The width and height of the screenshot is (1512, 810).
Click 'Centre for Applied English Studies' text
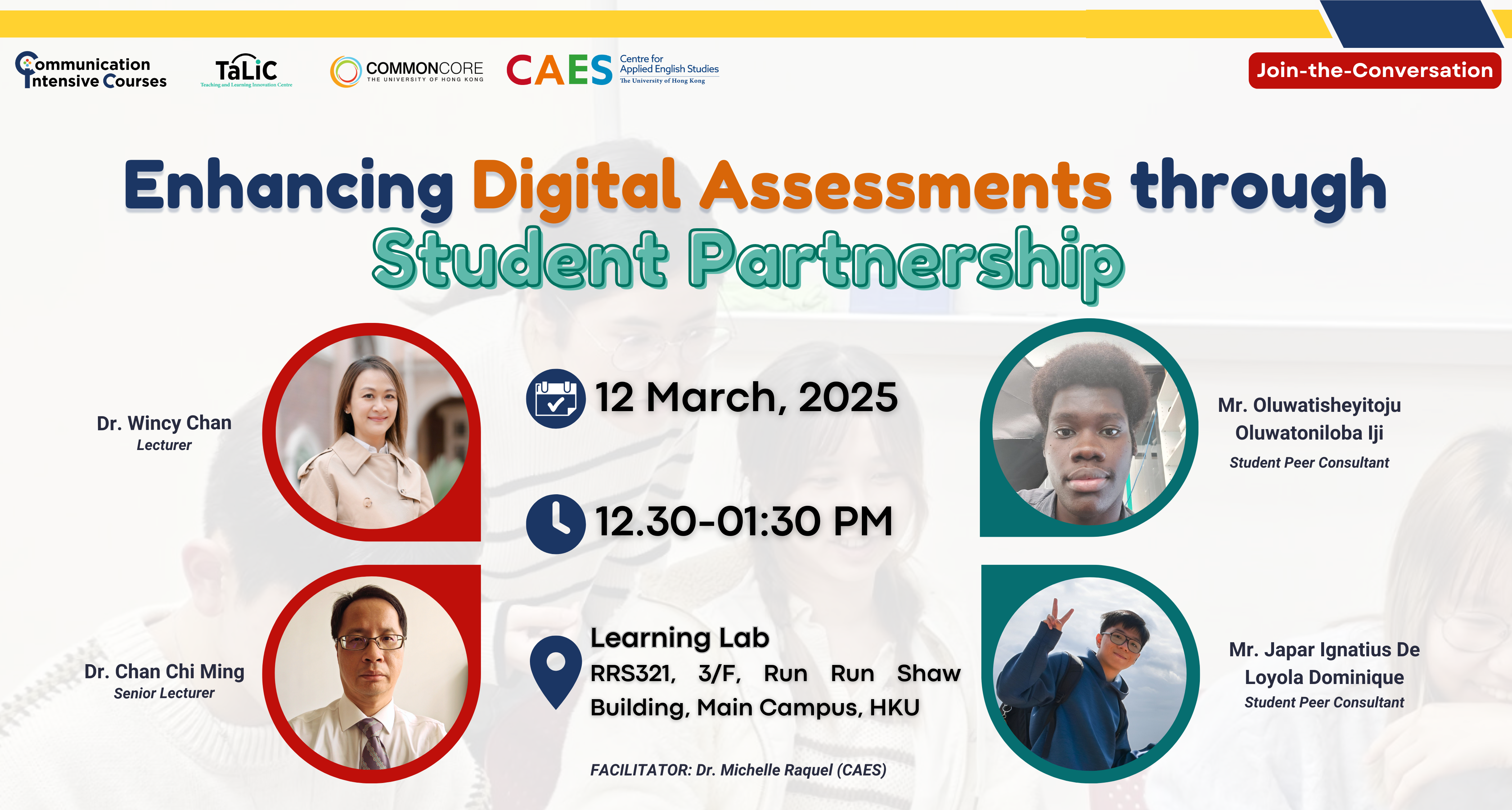[669, 64]
